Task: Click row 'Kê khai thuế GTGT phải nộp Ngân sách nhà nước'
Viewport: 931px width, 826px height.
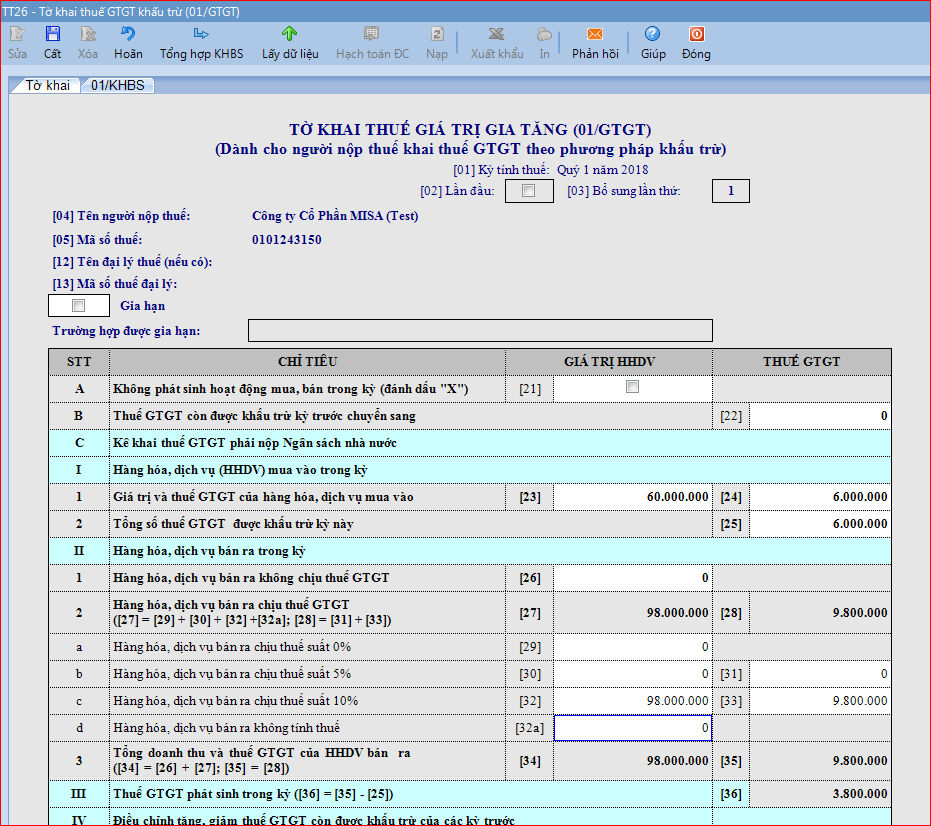Action: coord(470,443)
